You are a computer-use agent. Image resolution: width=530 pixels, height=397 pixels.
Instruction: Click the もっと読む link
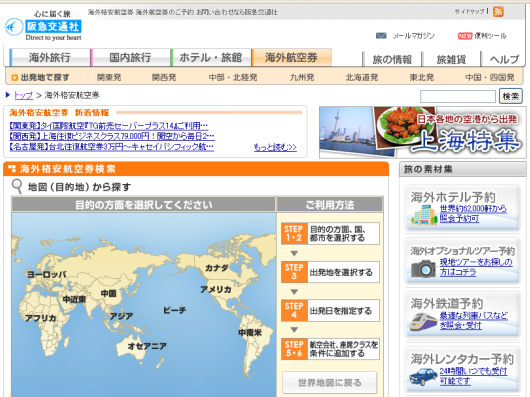click(x=275, y=147)
